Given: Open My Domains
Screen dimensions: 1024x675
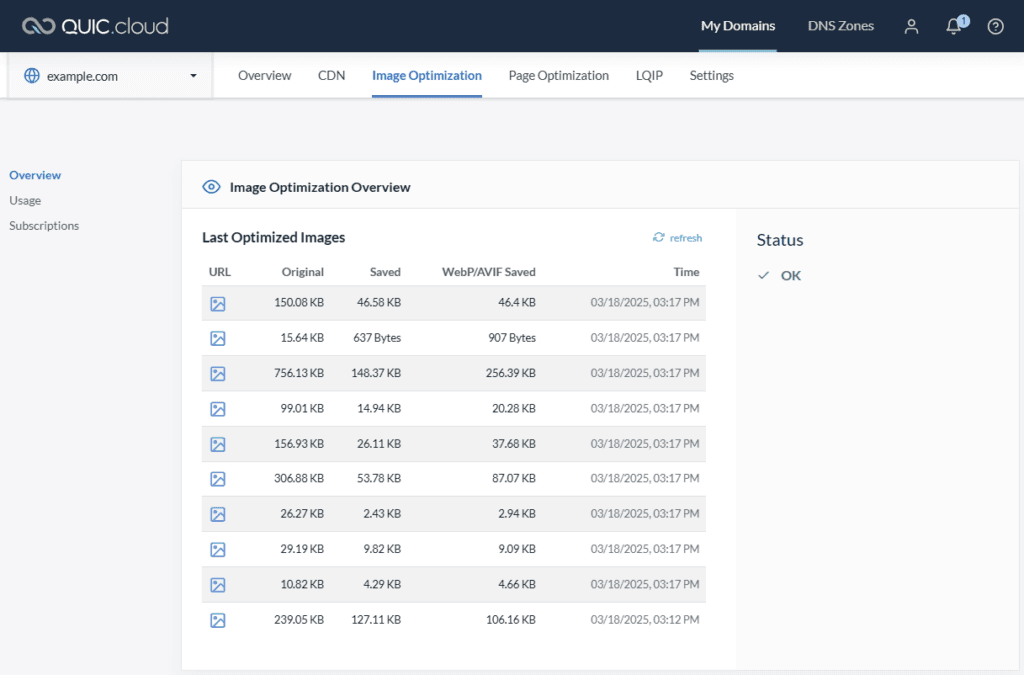Looking at the screenshot, I should (737, 26).
